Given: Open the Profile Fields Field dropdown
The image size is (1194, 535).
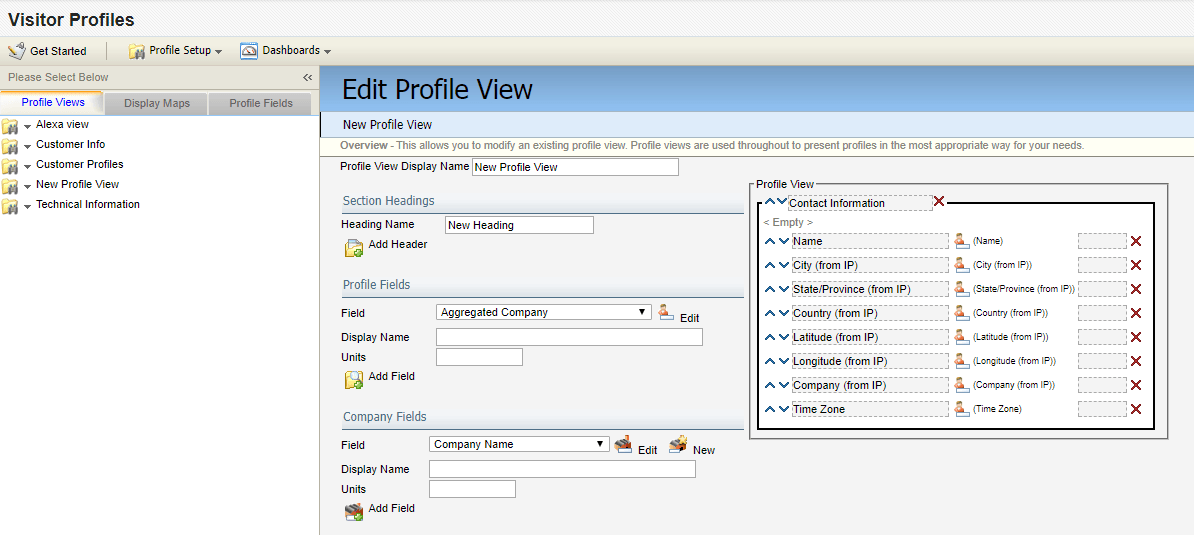Looking at the screenshot, I should (x=544, y=312).
